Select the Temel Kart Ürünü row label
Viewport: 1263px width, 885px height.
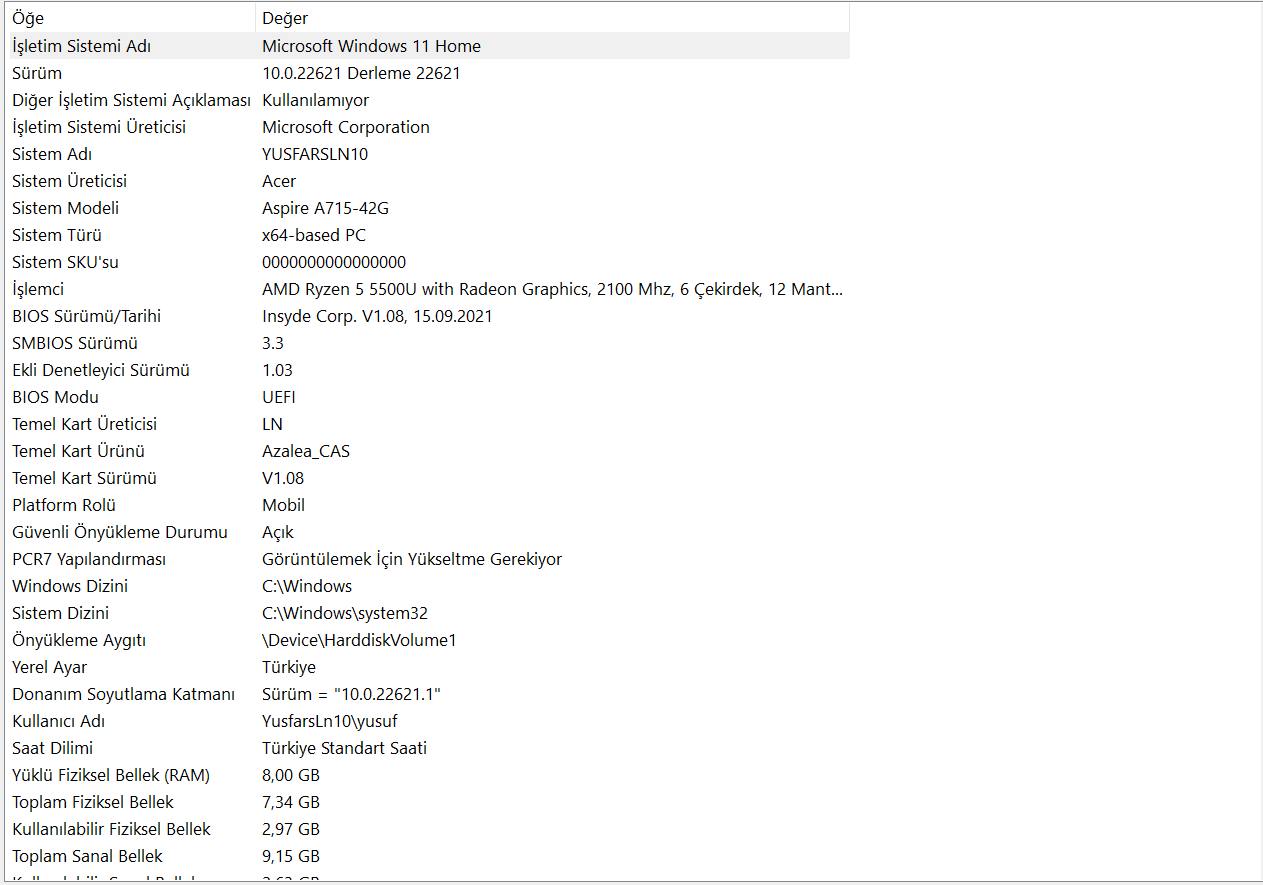pyautogui.click(x=78, y=451)
